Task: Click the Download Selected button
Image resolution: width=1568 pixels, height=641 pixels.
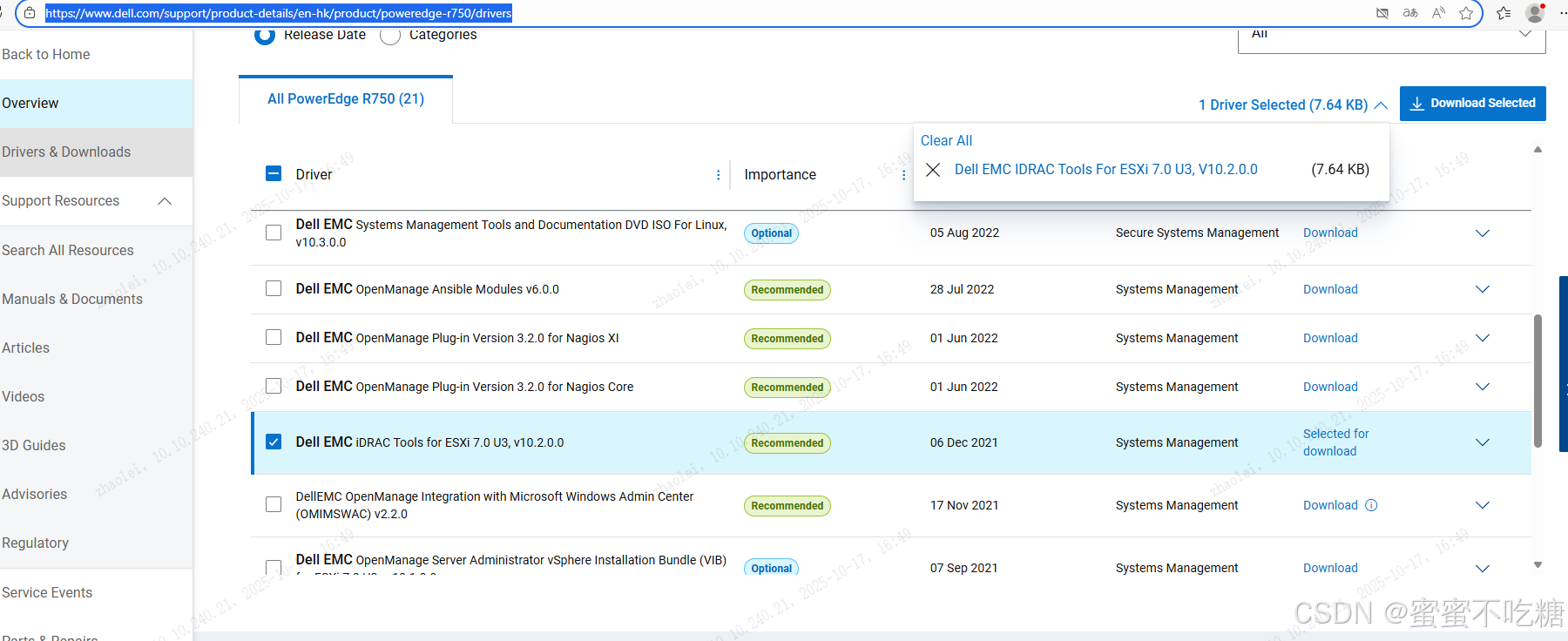Action: (x=1473, y=103)
